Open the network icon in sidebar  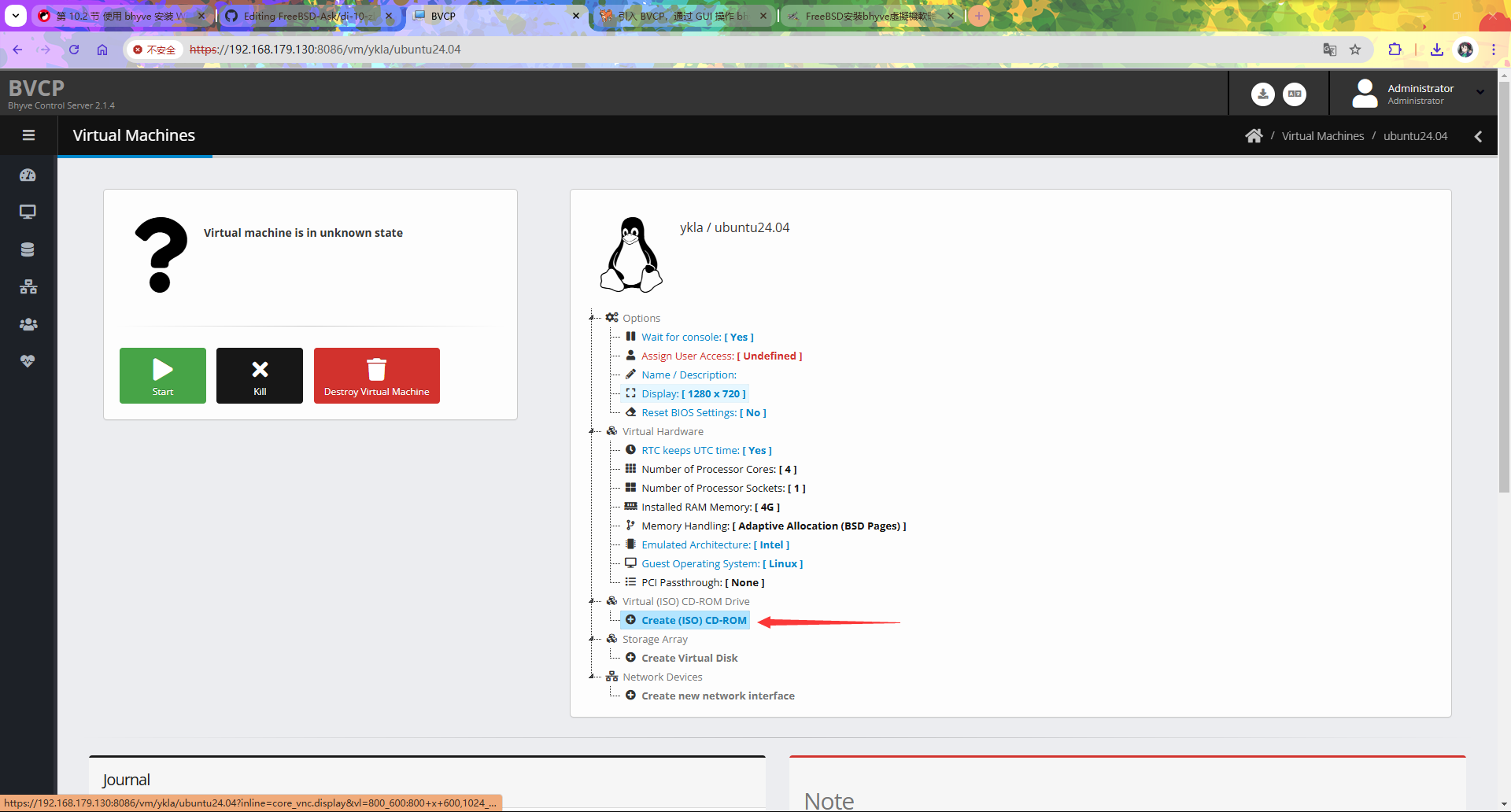click(28, 287)
